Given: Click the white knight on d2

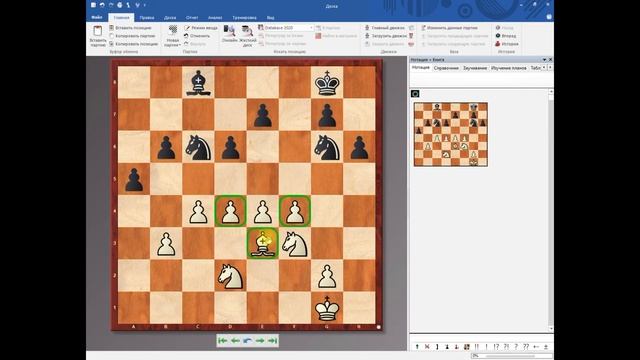Looking at the screenshot, I should (231, 276).
